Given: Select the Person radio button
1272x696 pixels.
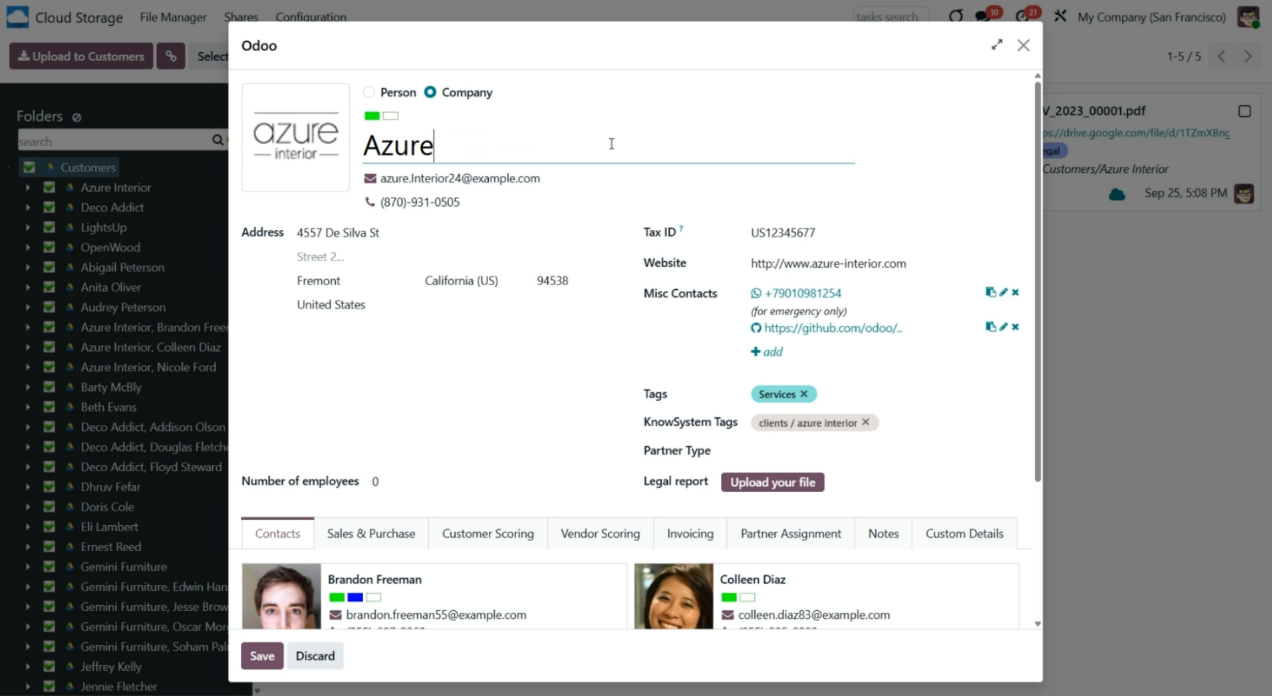Looking at the screenshot, I should pos(369,92).
